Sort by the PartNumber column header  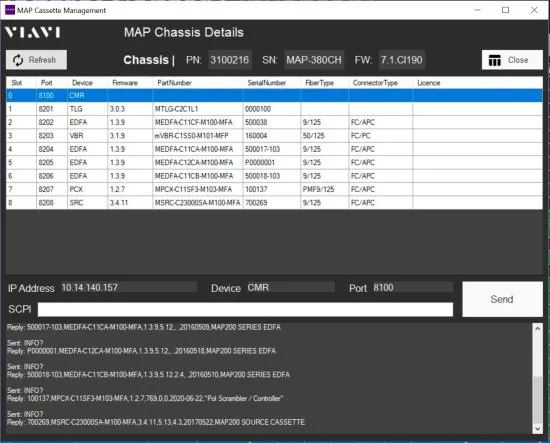(x=197, y=83)
